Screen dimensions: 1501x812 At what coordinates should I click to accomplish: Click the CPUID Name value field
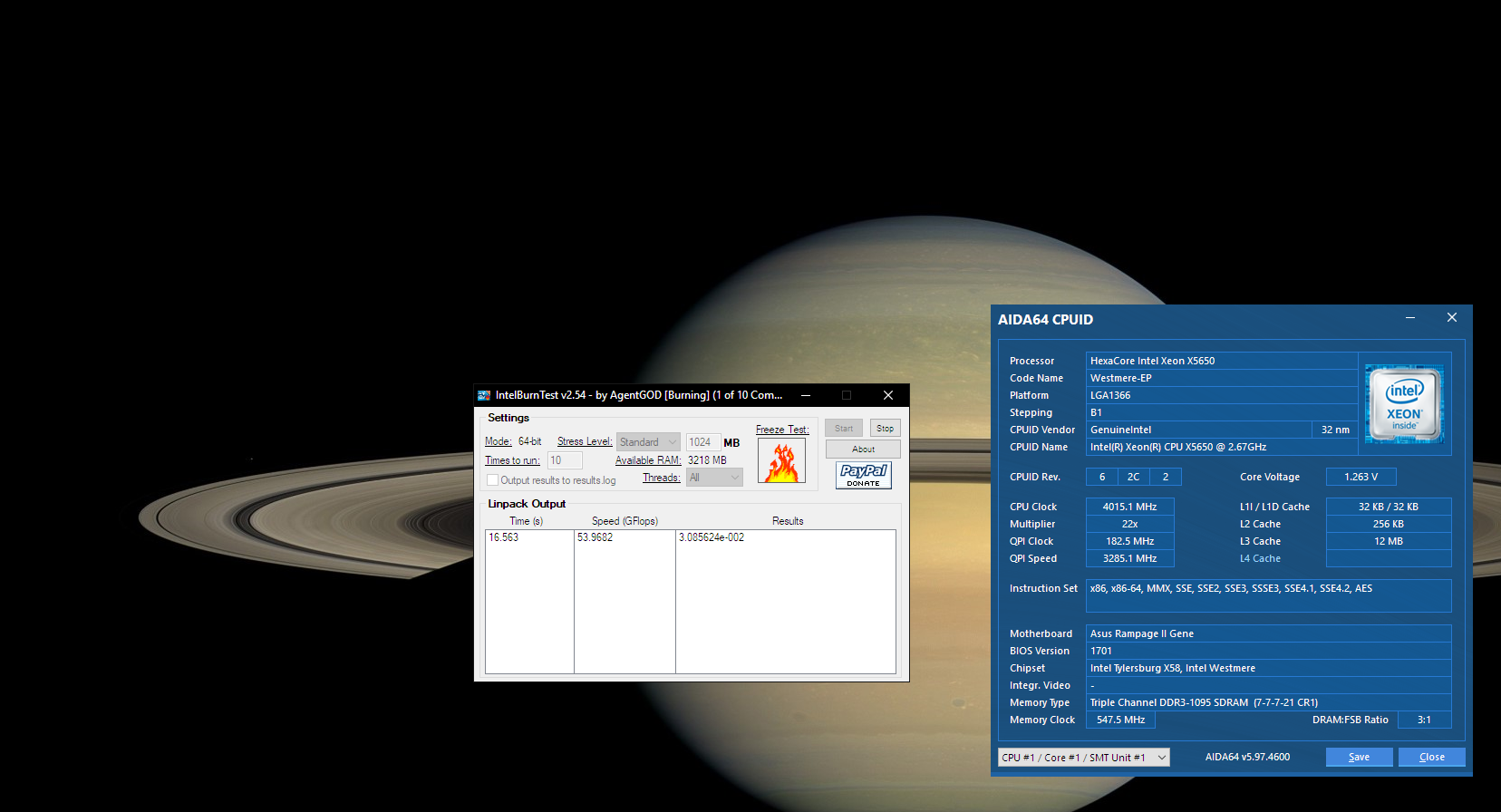(1221, 447)
